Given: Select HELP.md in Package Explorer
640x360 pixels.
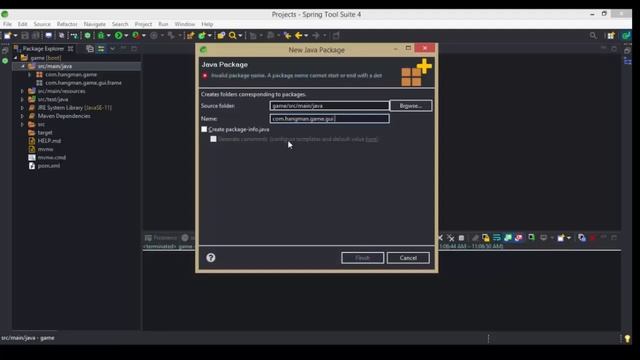Looking at the screenshot, I should click(49, 141).
